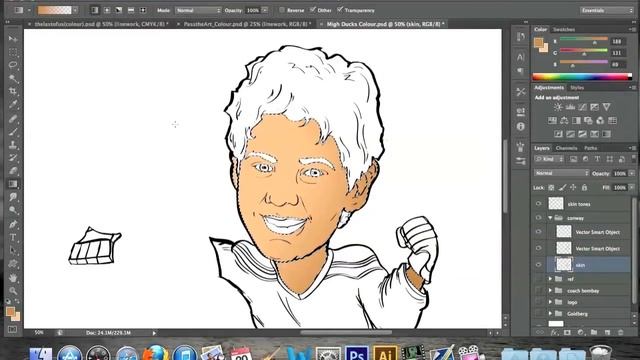Select the Pen tool

[x=13, y=224]
